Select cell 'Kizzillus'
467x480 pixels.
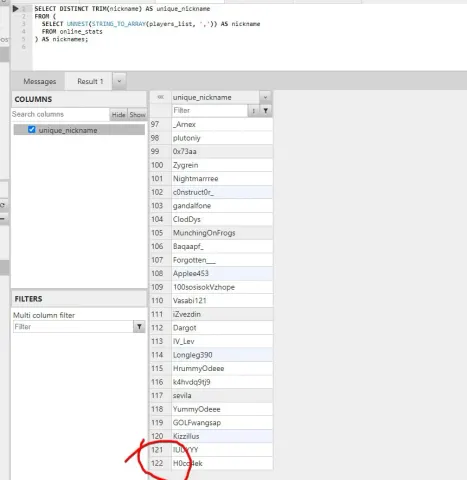[222, 436]
